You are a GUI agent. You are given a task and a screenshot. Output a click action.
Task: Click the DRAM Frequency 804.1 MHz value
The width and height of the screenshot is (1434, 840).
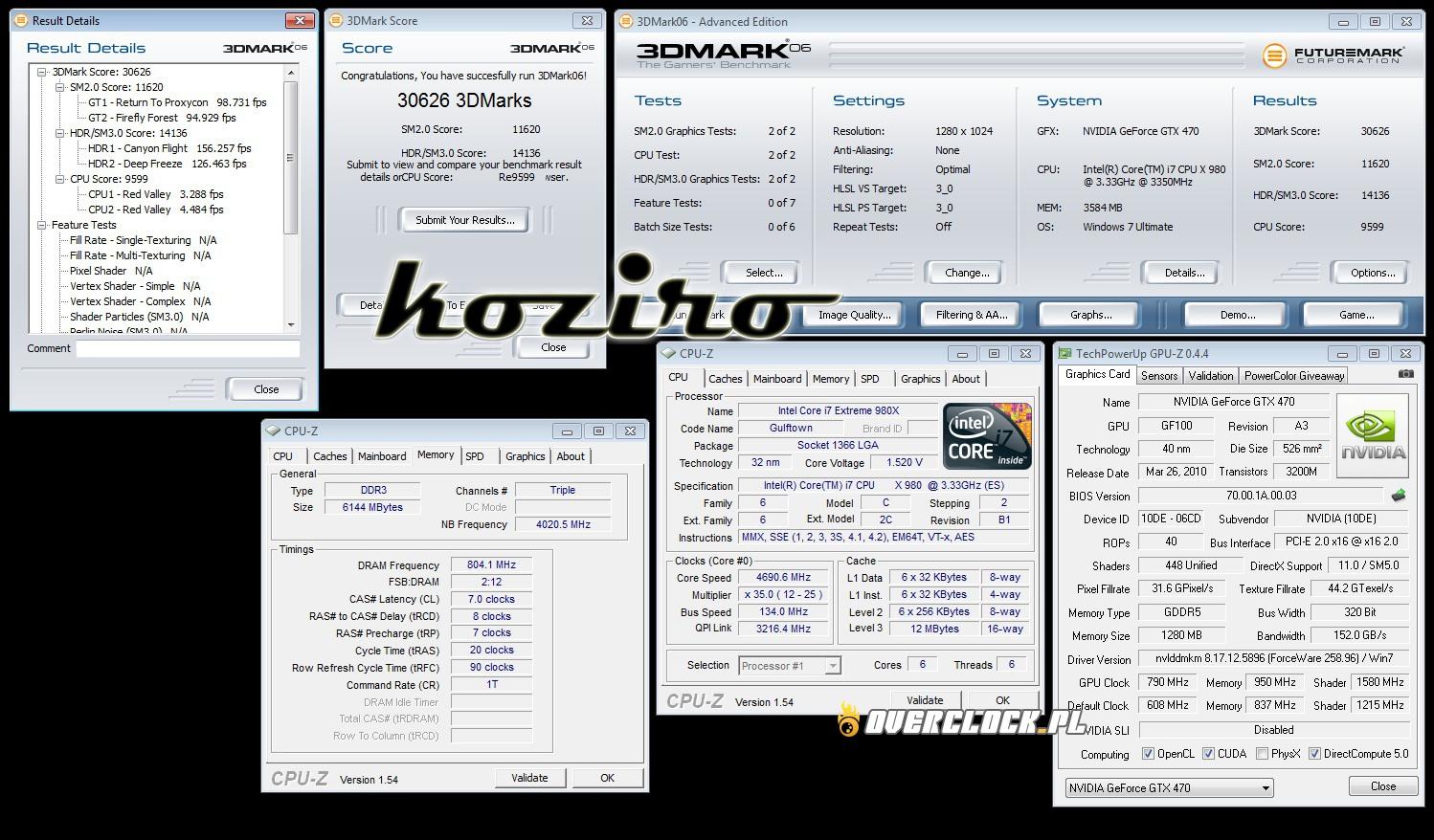(x=491, y=565)
